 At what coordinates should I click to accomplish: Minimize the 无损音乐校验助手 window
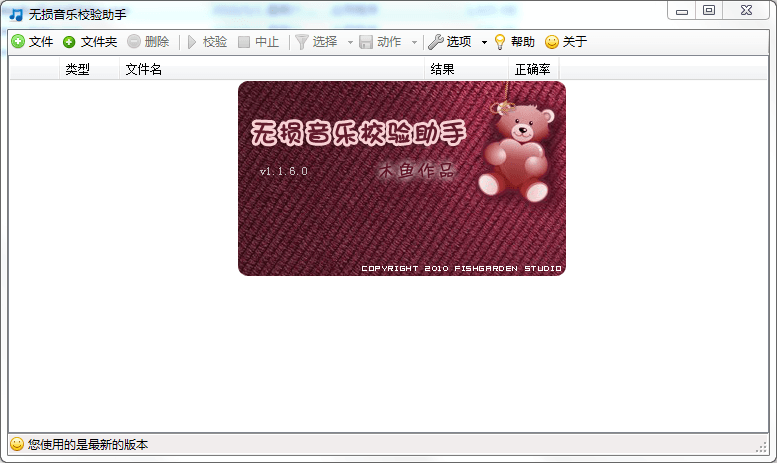pos(682,10)
